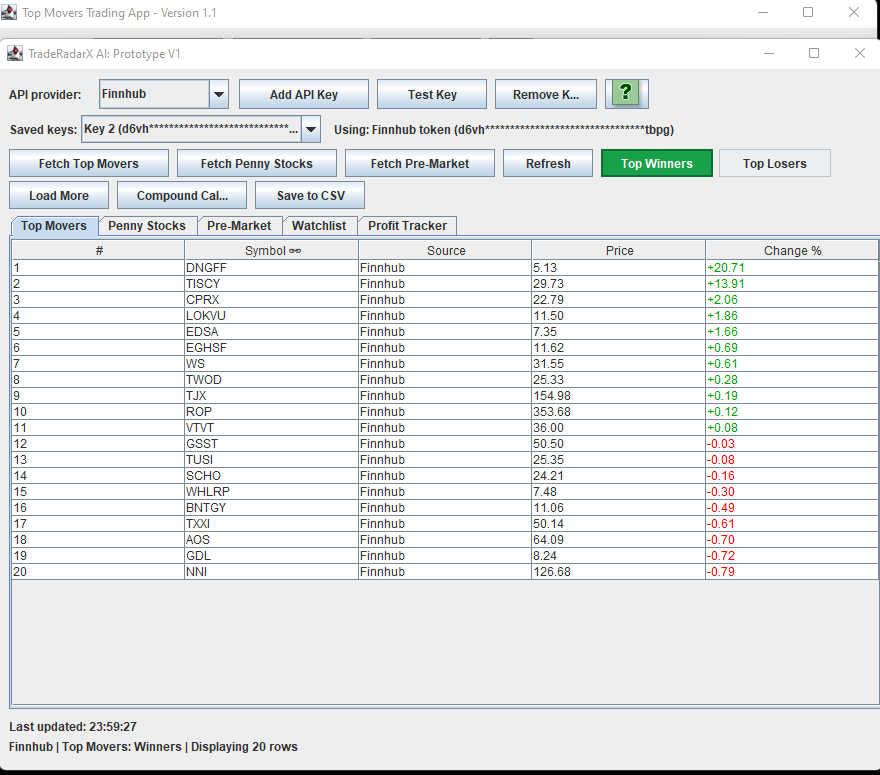Test the current API key
The image size is (880, 775).
click(431, 93)
